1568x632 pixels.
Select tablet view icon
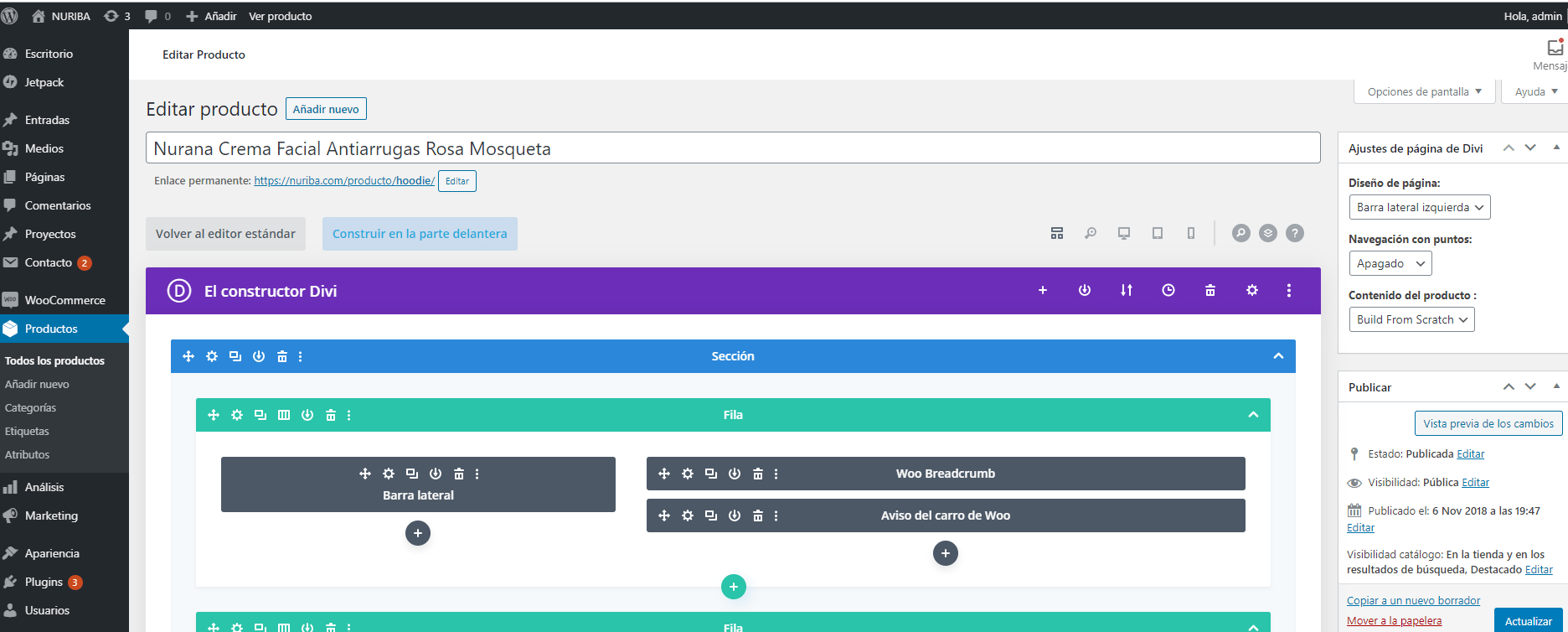(1158, 233)
